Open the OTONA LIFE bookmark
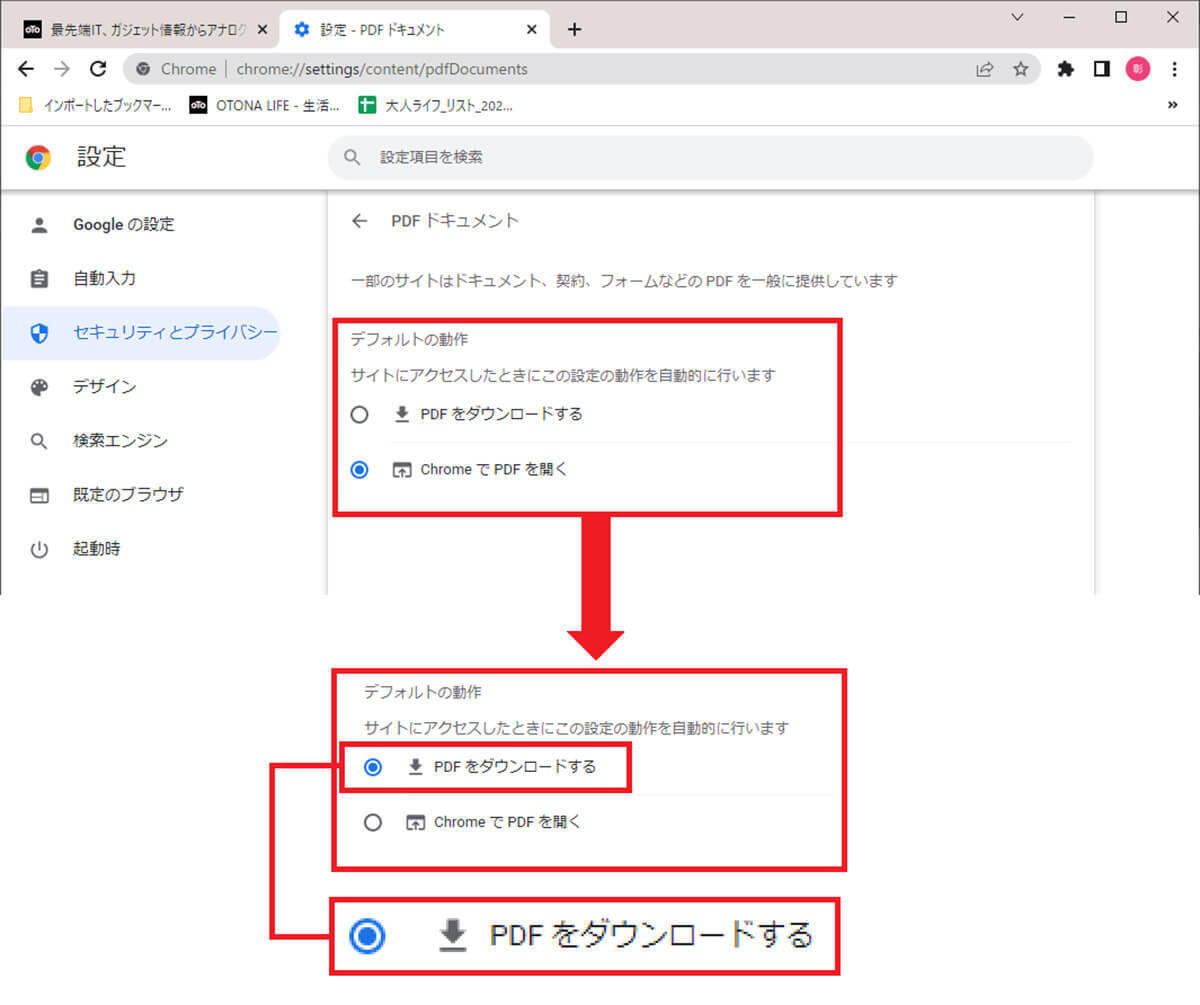The width and height of the screenshot is (1200, 1005). click(x=265, y=105)
